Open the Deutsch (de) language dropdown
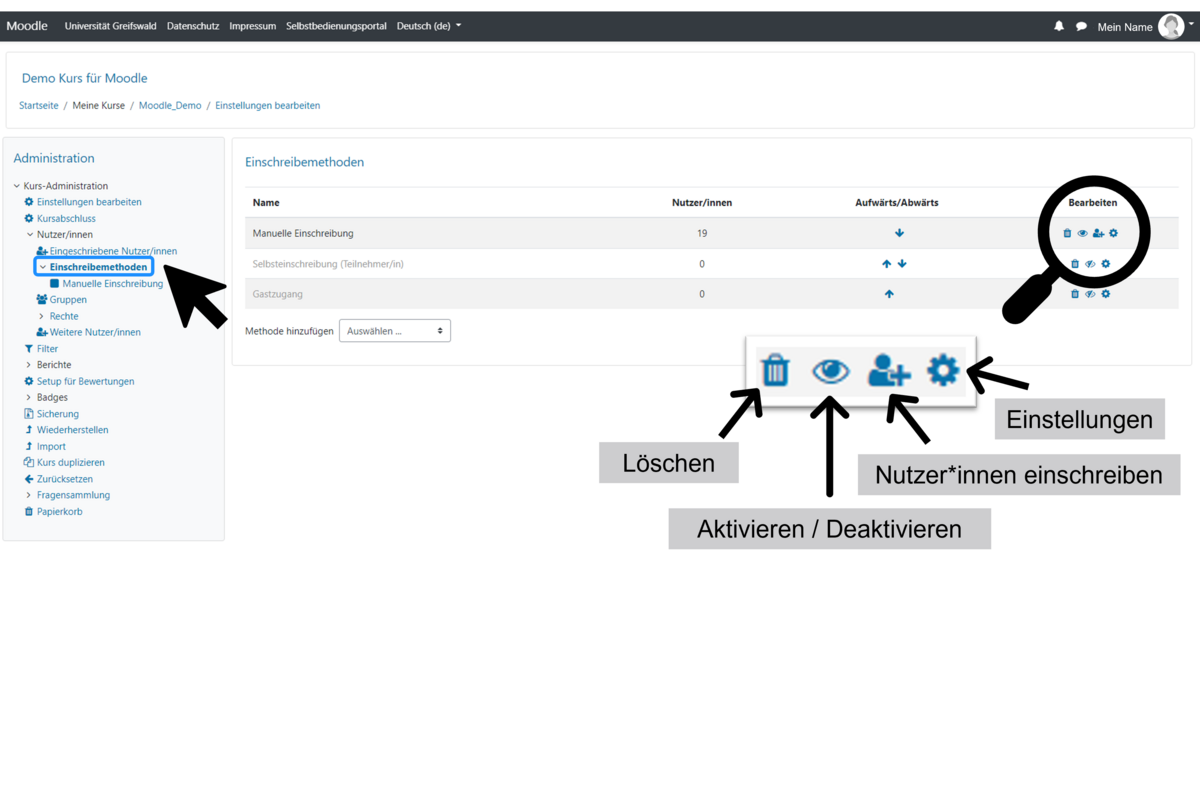 tap(429, 26)
